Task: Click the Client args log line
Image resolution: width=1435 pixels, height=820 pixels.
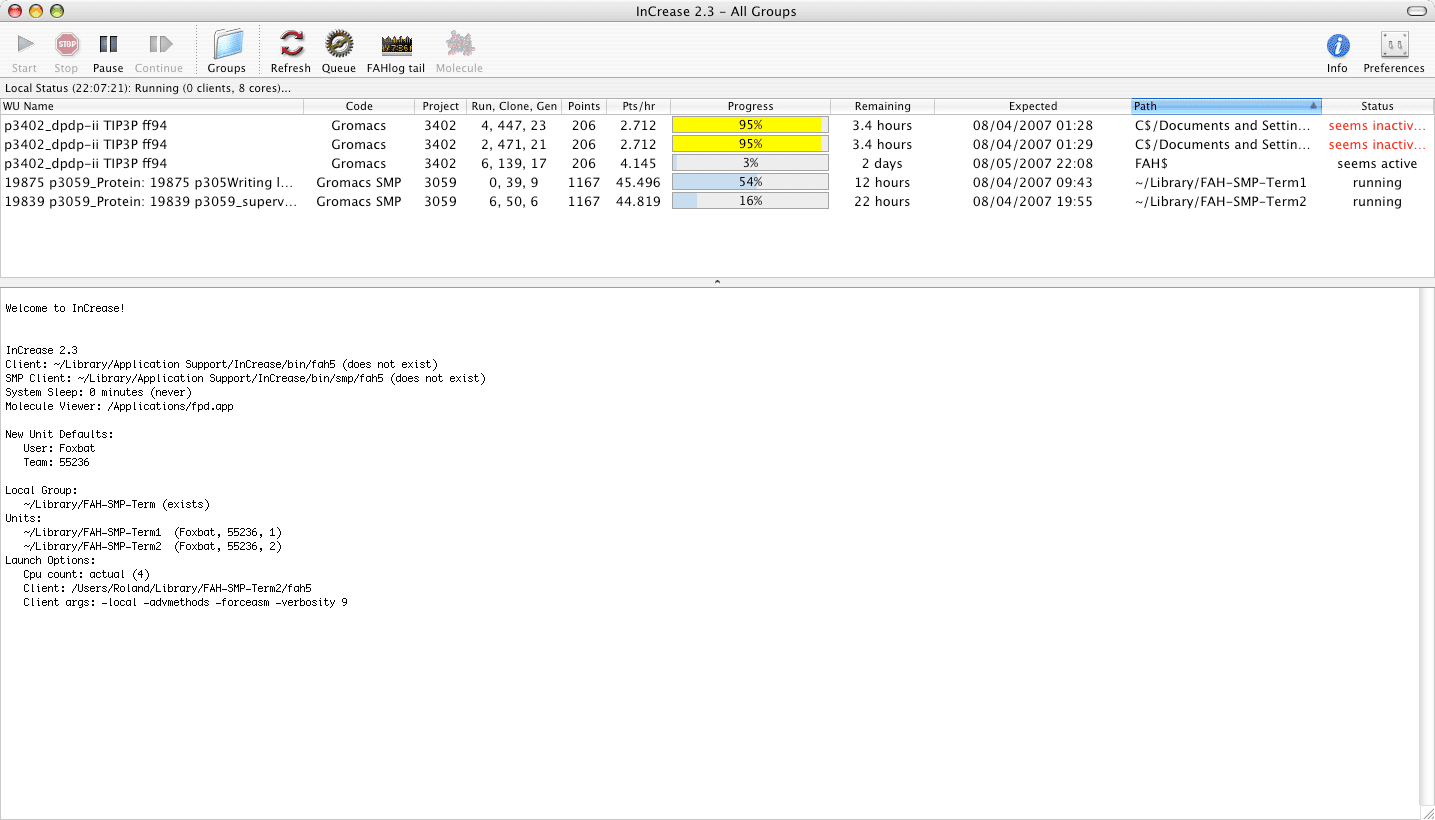Action: pos(185,603)
